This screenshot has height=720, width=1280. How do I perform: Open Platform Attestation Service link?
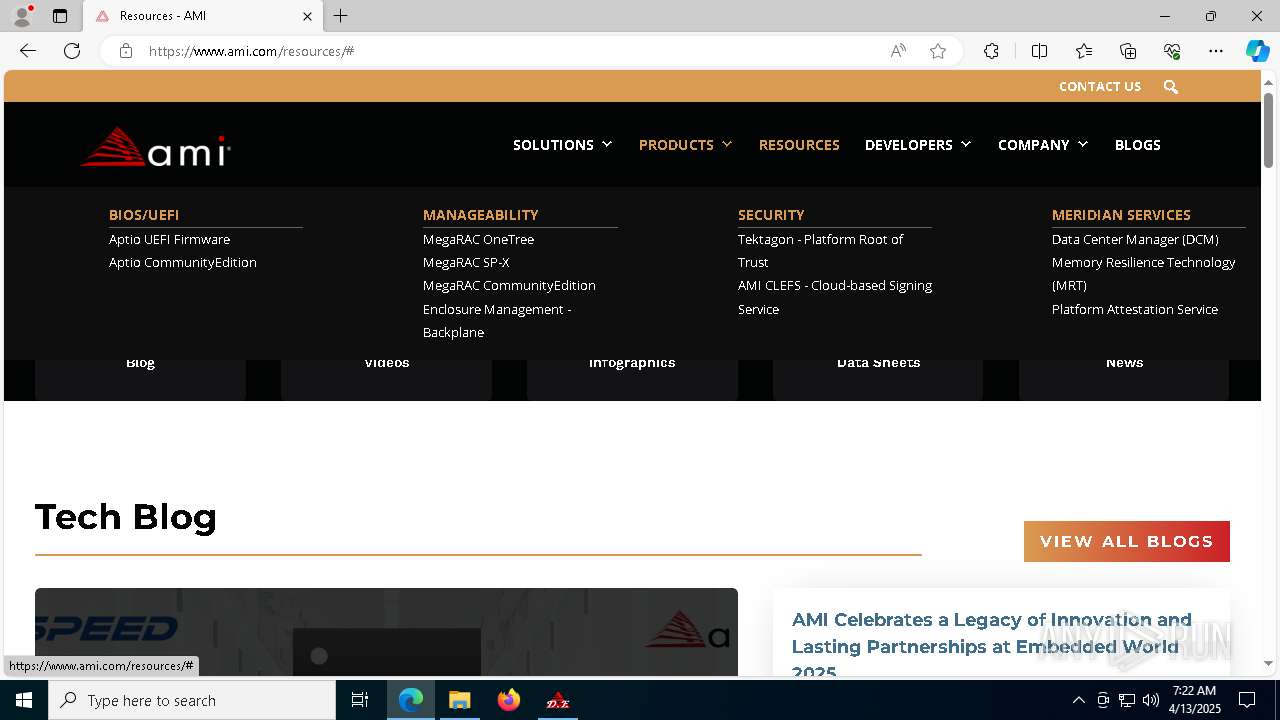click(x=1135, y=309)
